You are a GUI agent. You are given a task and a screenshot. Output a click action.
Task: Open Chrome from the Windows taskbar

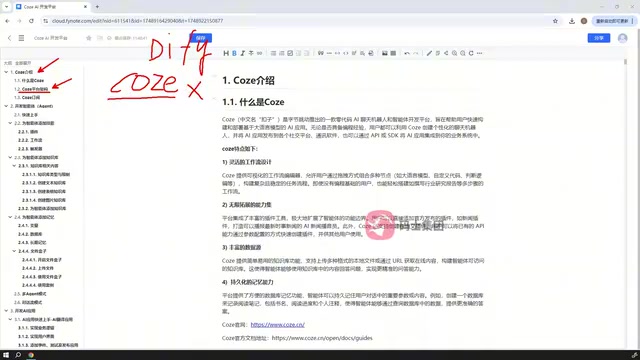31,355
